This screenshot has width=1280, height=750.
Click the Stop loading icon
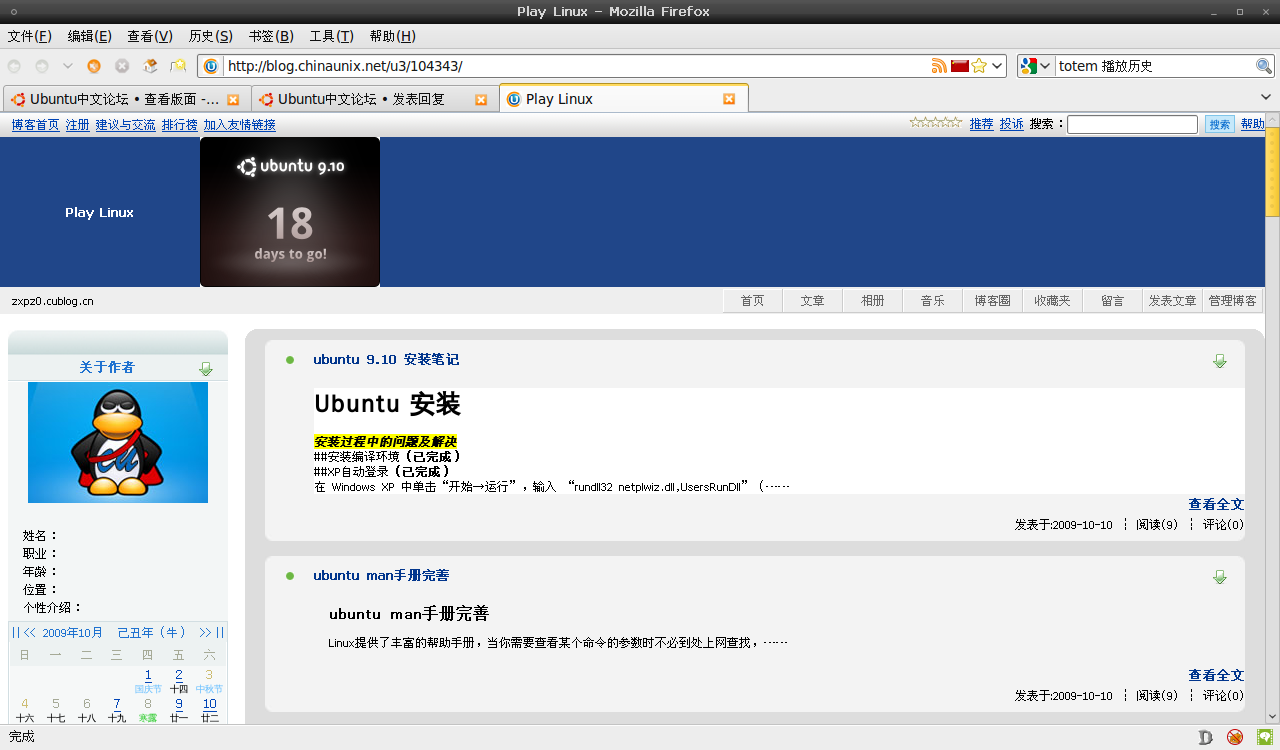pos(122,66)
